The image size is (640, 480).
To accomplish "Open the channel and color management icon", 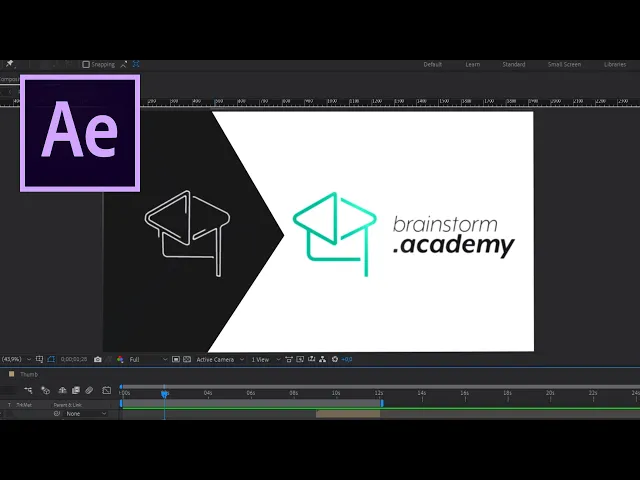I will coord(120,359).
